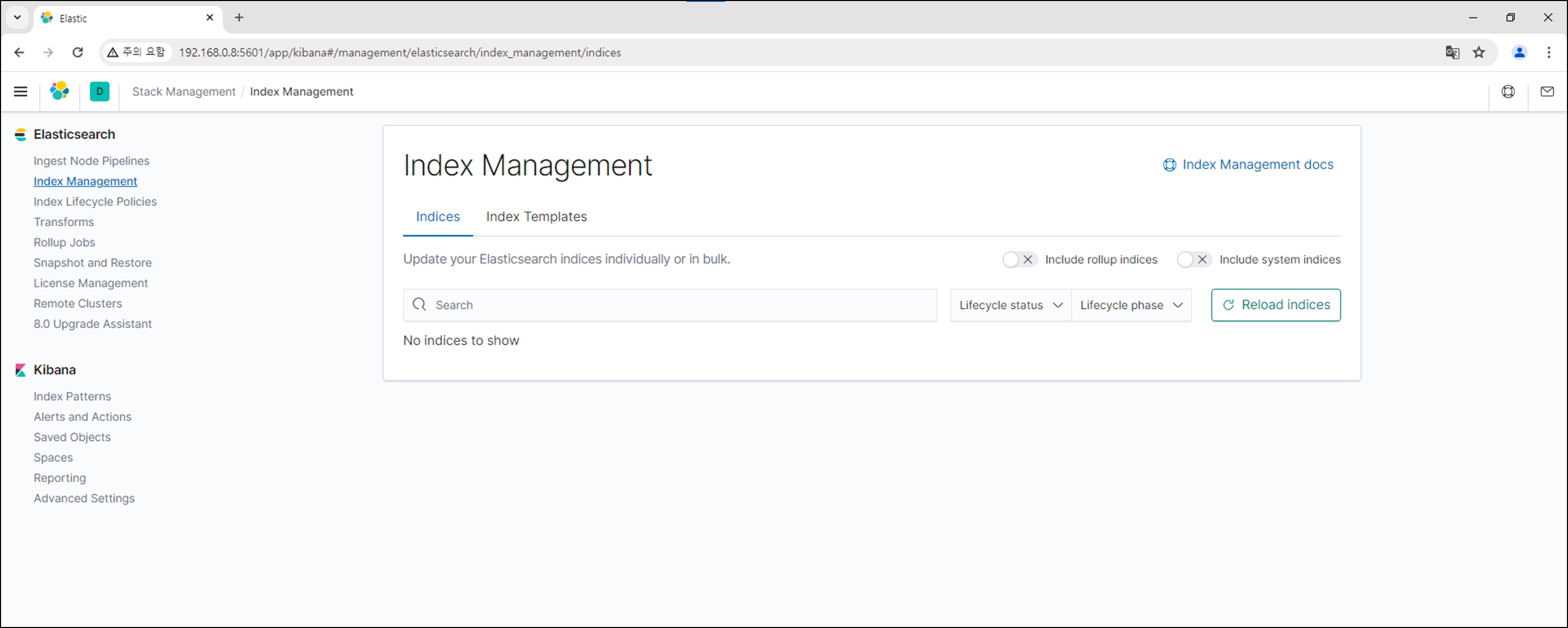Open the hamburger navigation menu
Image resolution: width=1568 pixels, height=628 pixels.
(21, 91)
